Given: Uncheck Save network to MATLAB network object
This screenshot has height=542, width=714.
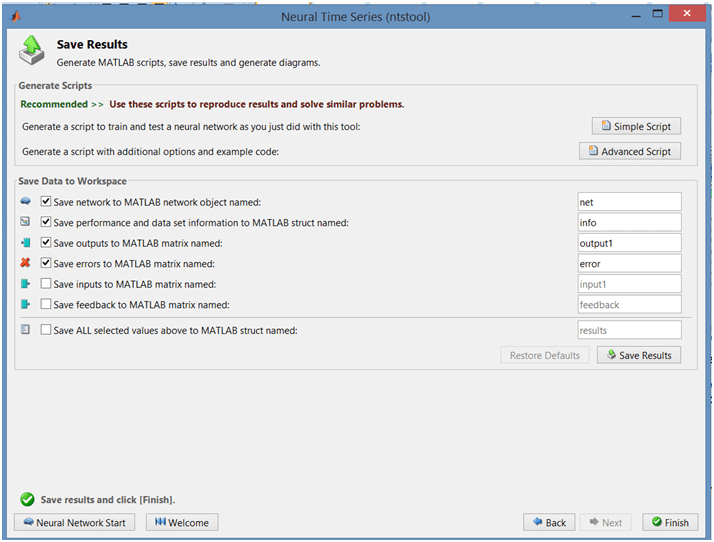Looking at the screenshot, I should [x=46, y=201].
